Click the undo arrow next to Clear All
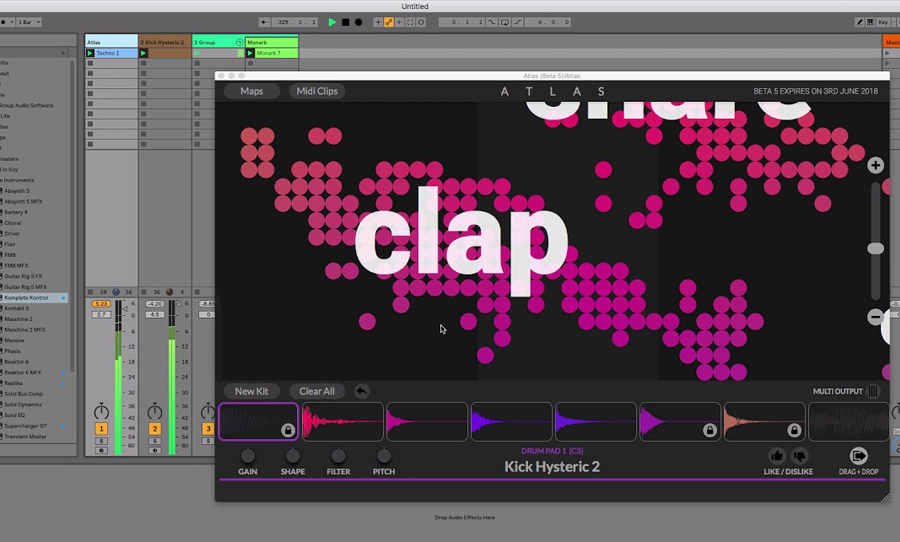 pos(361,391)
